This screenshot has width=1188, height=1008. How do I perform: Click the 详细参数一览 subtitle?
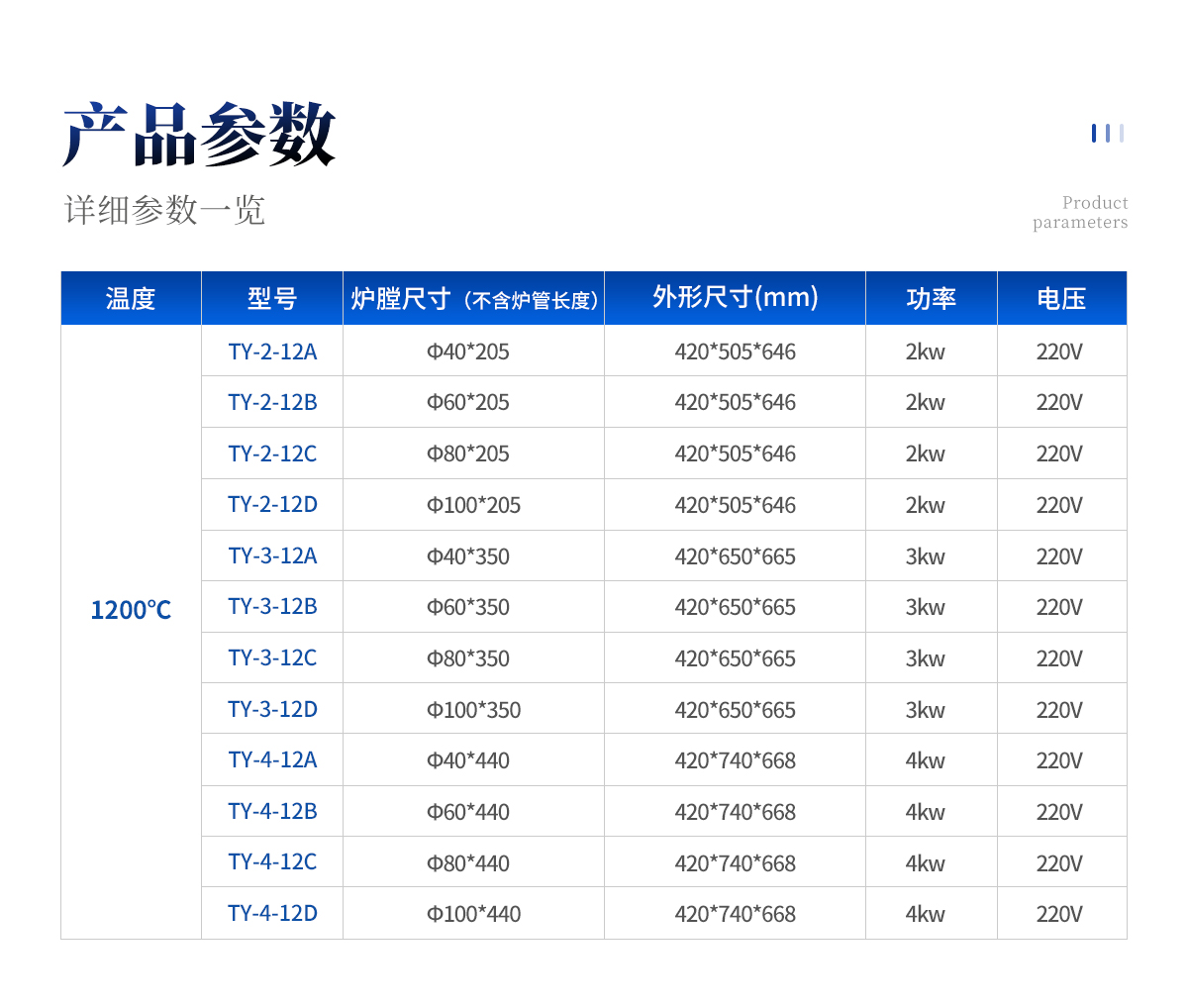164,210
